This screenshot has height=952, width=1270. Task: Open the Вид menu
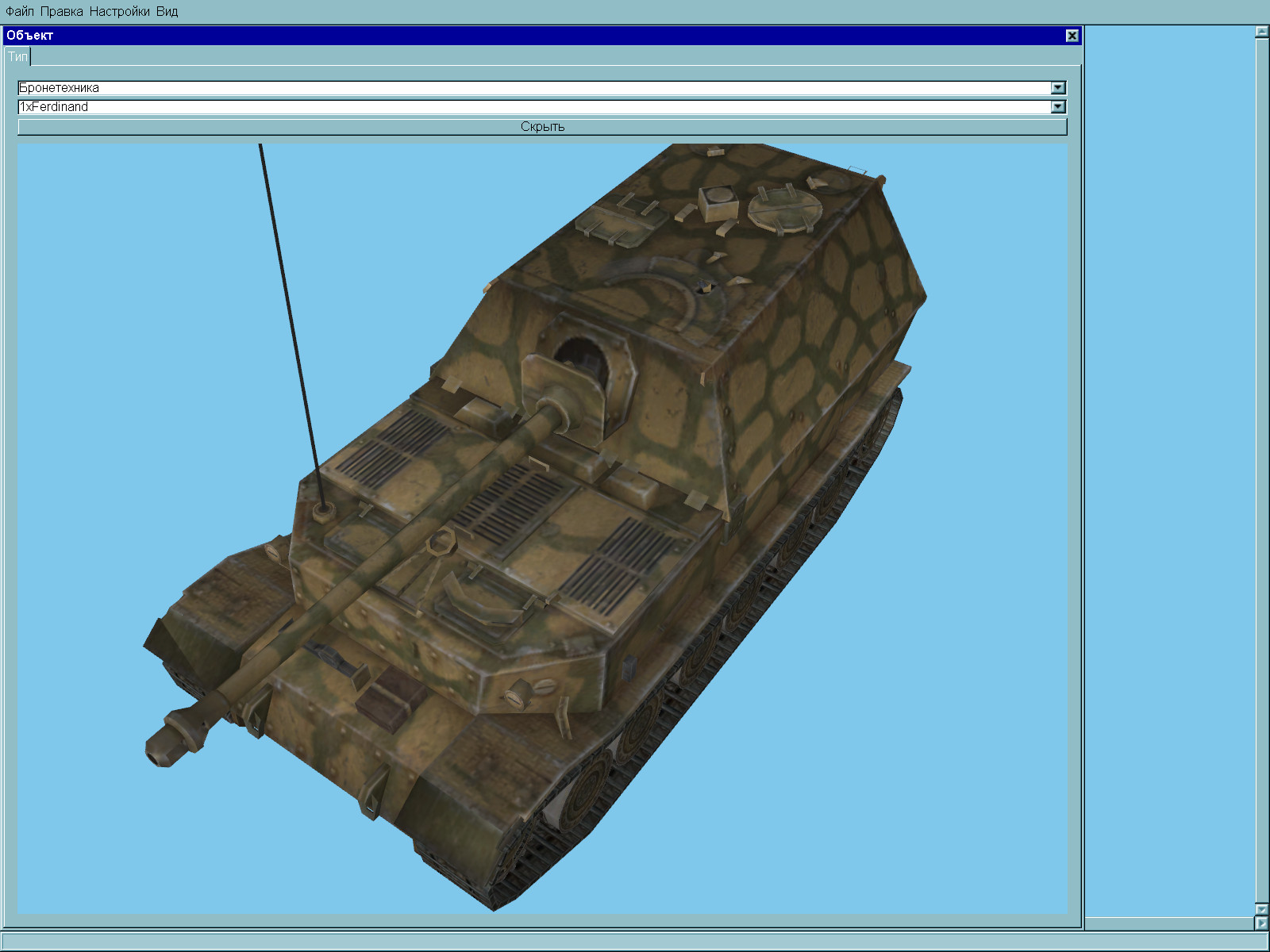[x=167, y=12]
